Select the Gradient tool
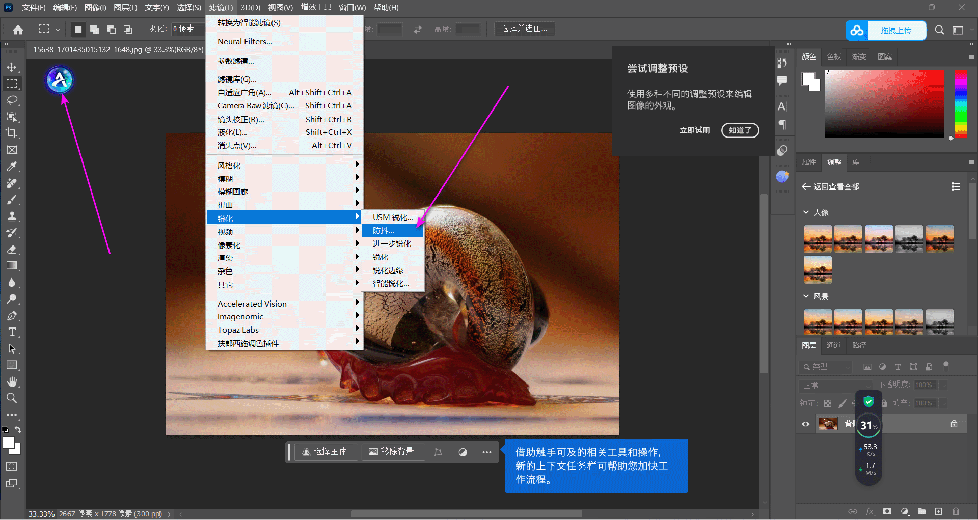This screenshot has height=520, width=978. point(12,266)
